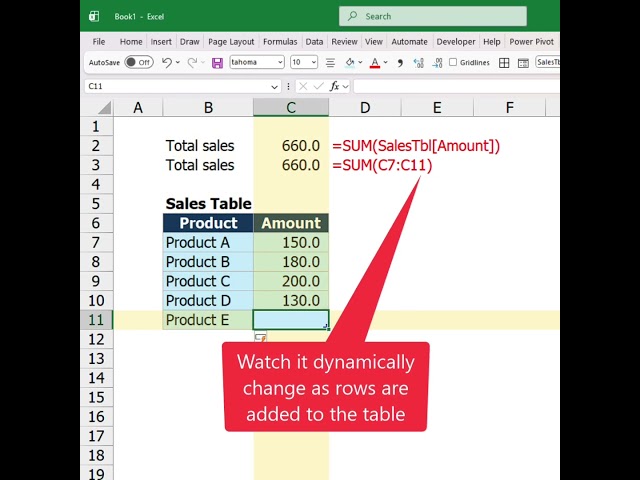
Task: Open the Help ribbon tab
Action: 491,42
